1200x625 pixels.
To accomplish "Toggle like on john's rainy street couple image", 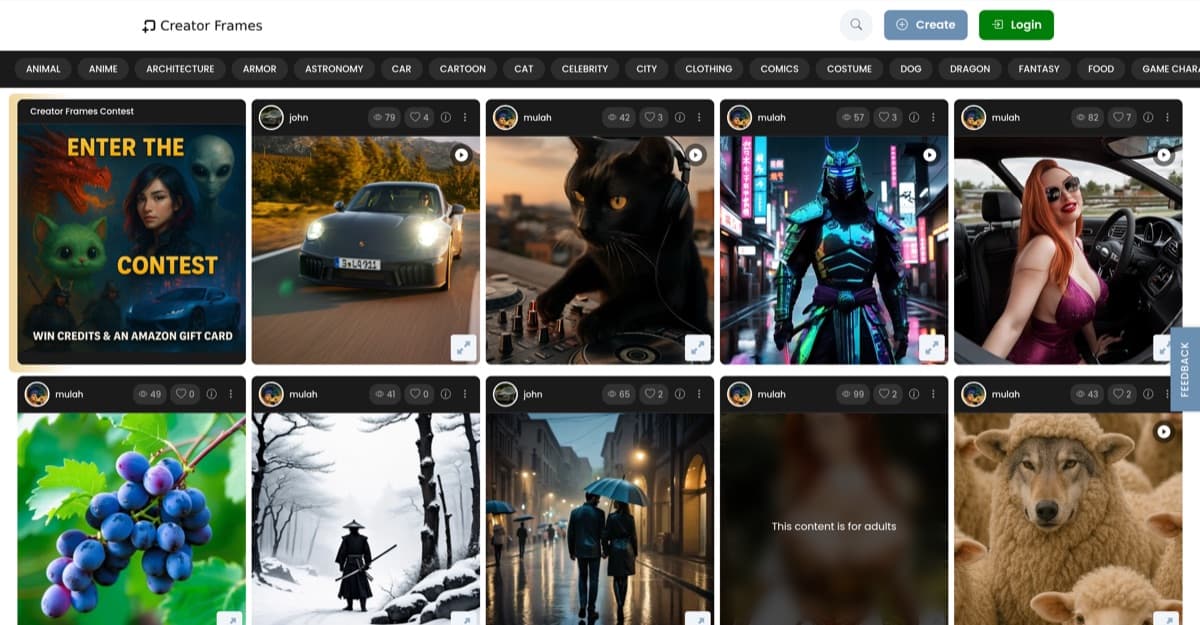I will 651,394.
